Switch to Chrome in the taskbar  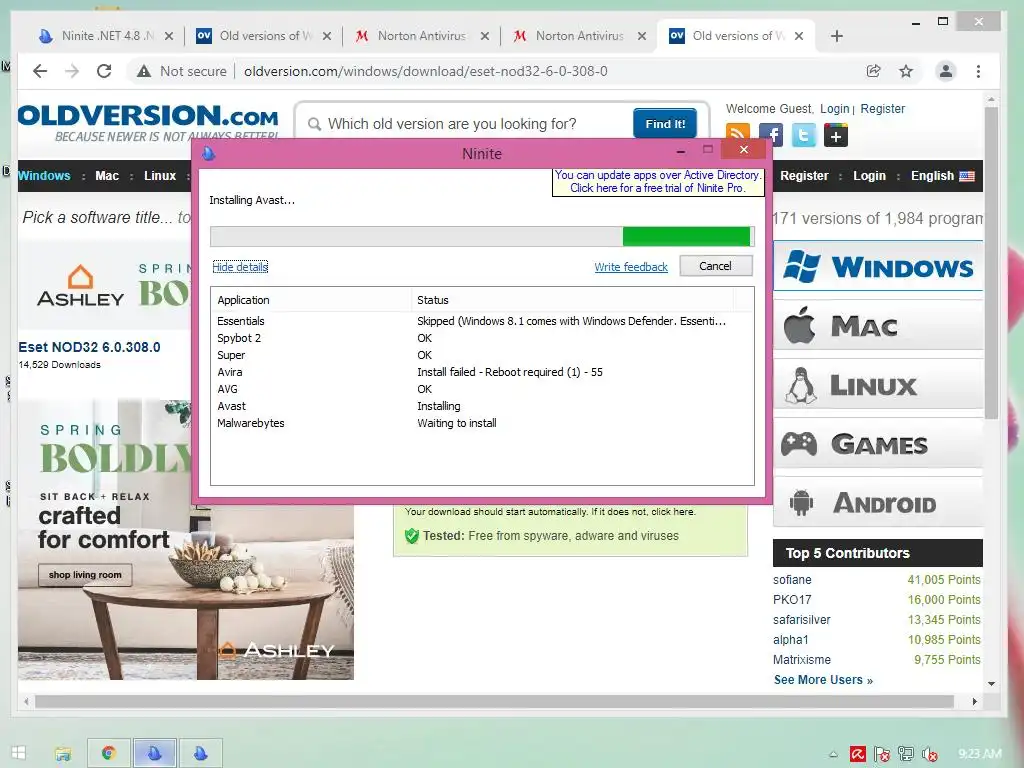(109, 753)
